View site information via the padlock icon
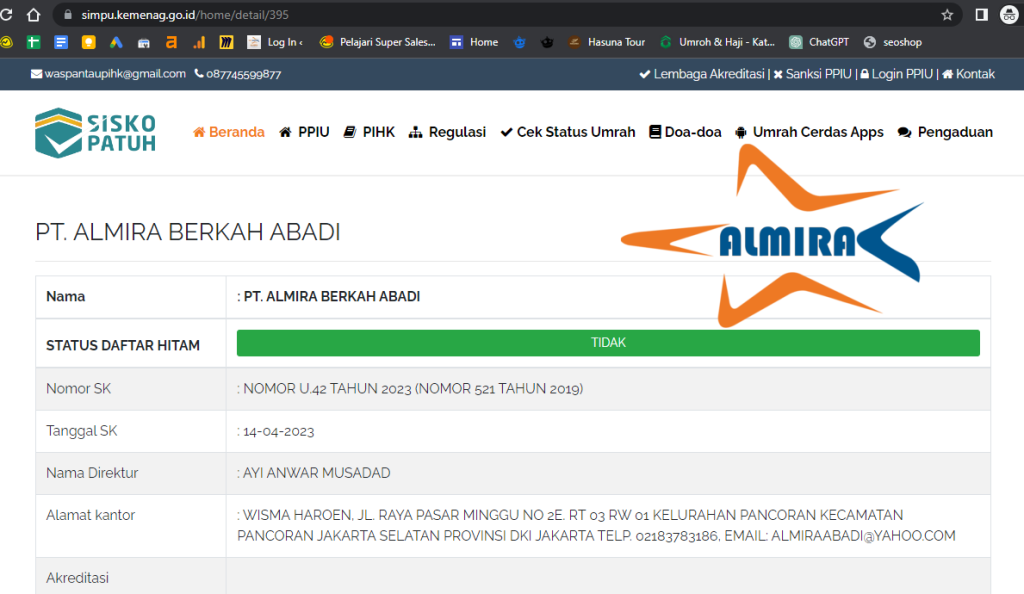Image resolution: width=1024 pixels, height=594 pixels. click(x=67, y=14)
